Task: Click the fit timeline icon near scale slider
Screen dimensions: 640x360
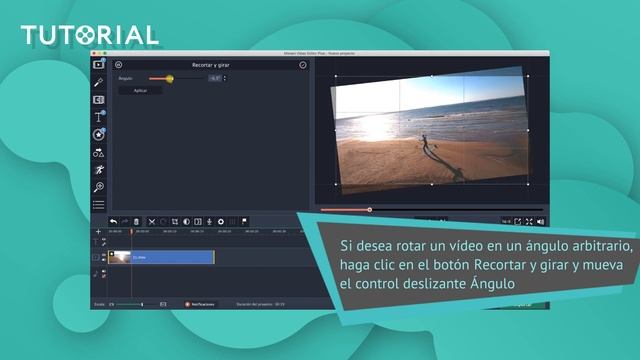Action: click(x=163, y=304)
